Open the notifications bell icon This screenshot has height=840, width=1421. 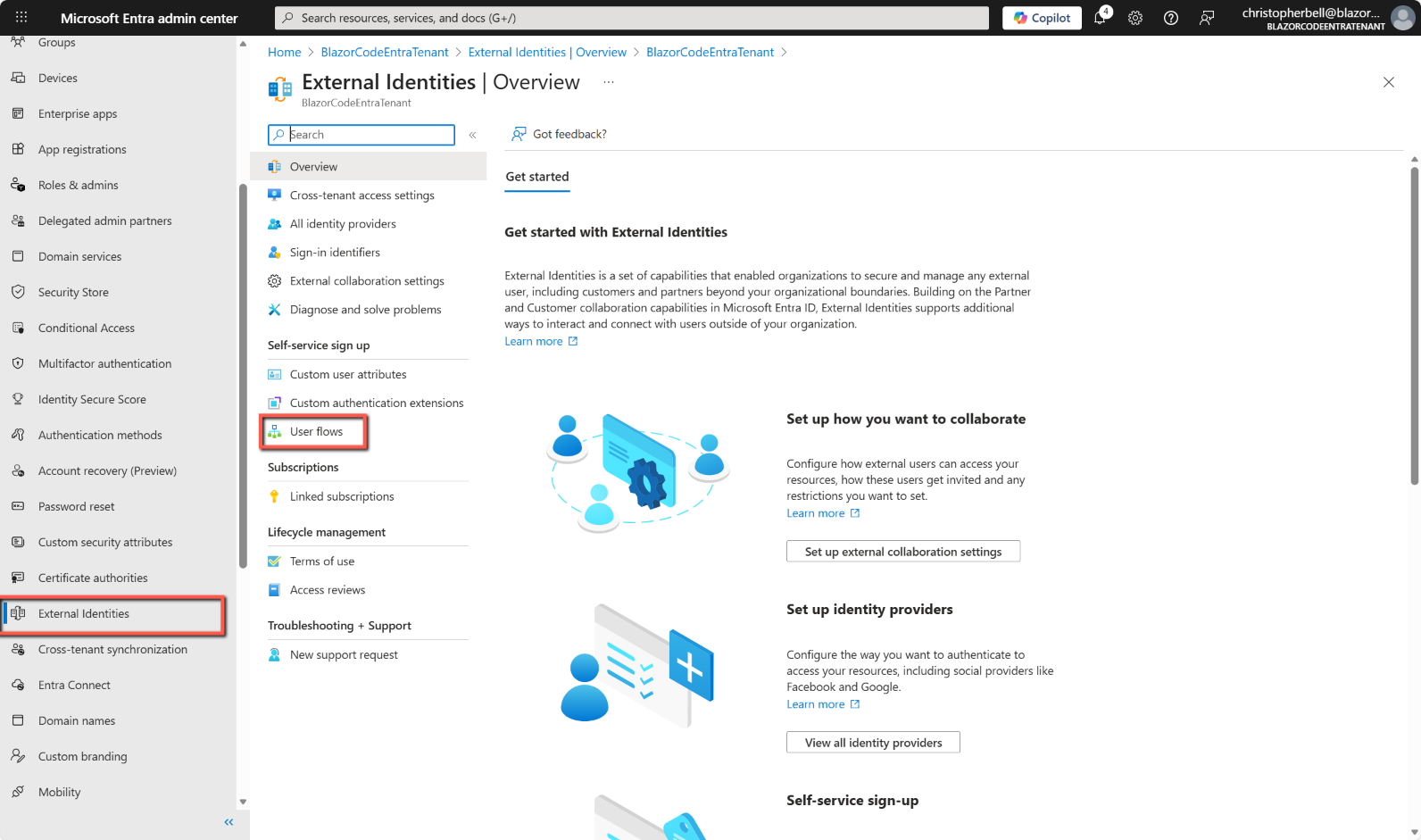(1101, 18)
